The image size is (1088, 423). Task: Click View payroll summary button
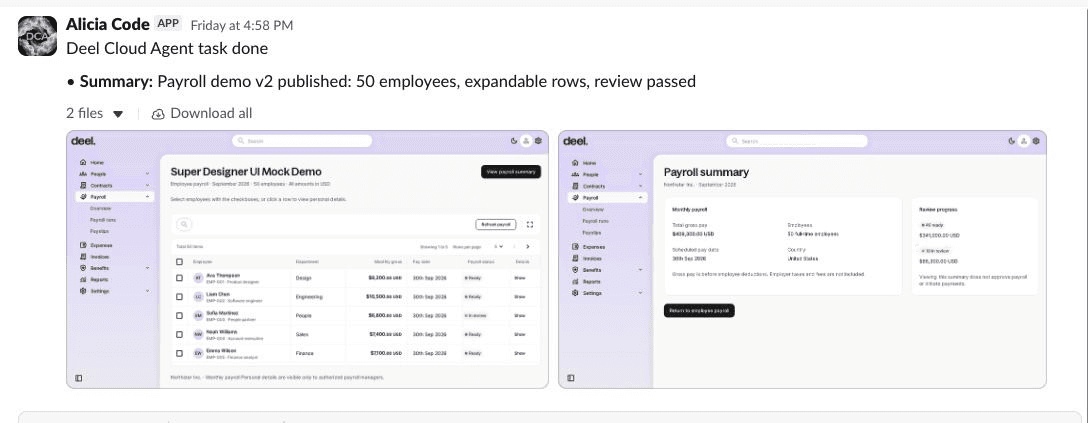[511, 172]
